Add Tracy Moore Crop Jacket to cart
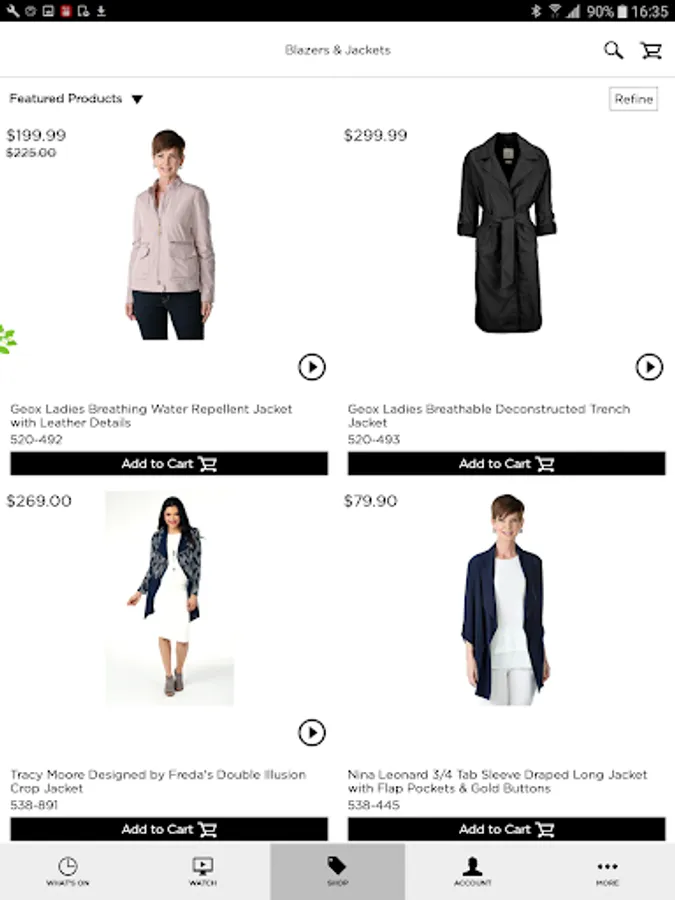 pyautogui.click(x=169, y=829)
